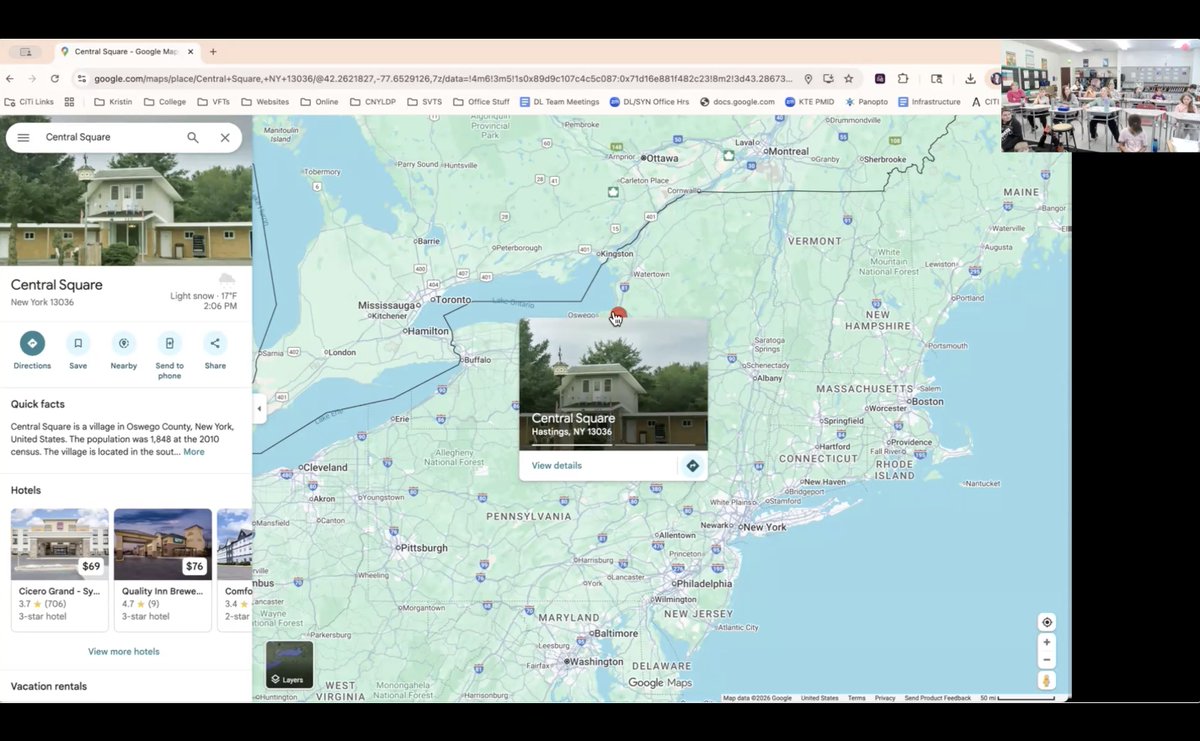Click the show your location button
The height and width of the screenshot is (741, 1200).
point(1046,622)
